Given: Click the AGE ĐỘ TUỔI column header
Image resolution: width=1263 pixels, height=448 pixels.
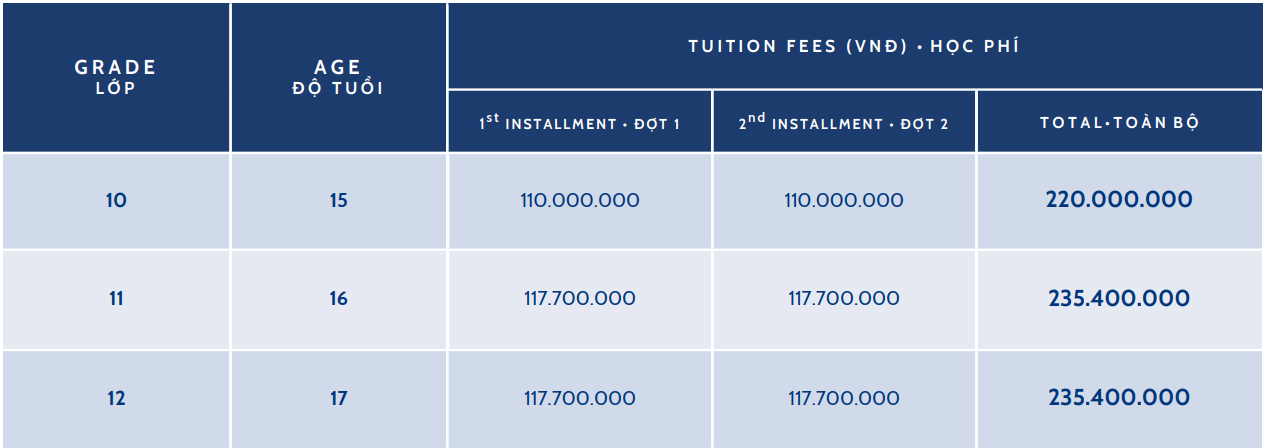Looking at the screenshot, I should point(338,77).
